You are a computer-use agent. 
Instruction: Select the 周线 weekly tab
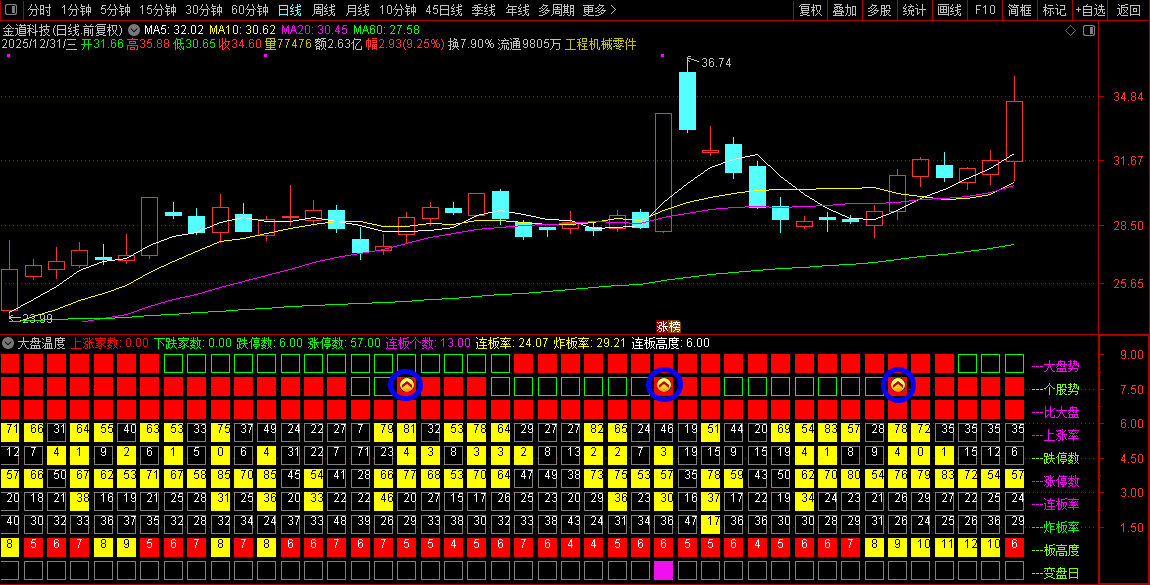(323, 10)
